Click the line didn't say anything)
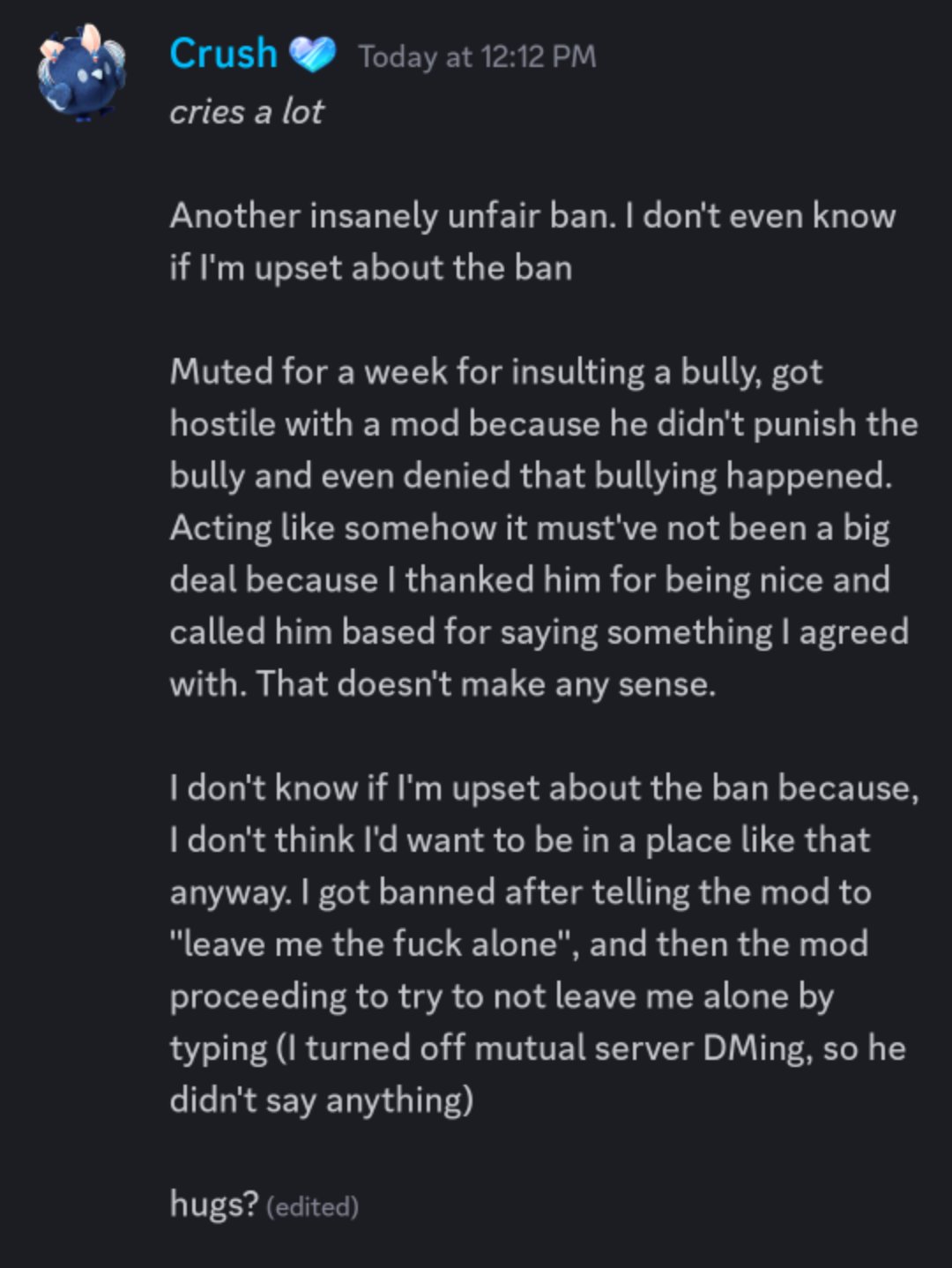 321,1100
